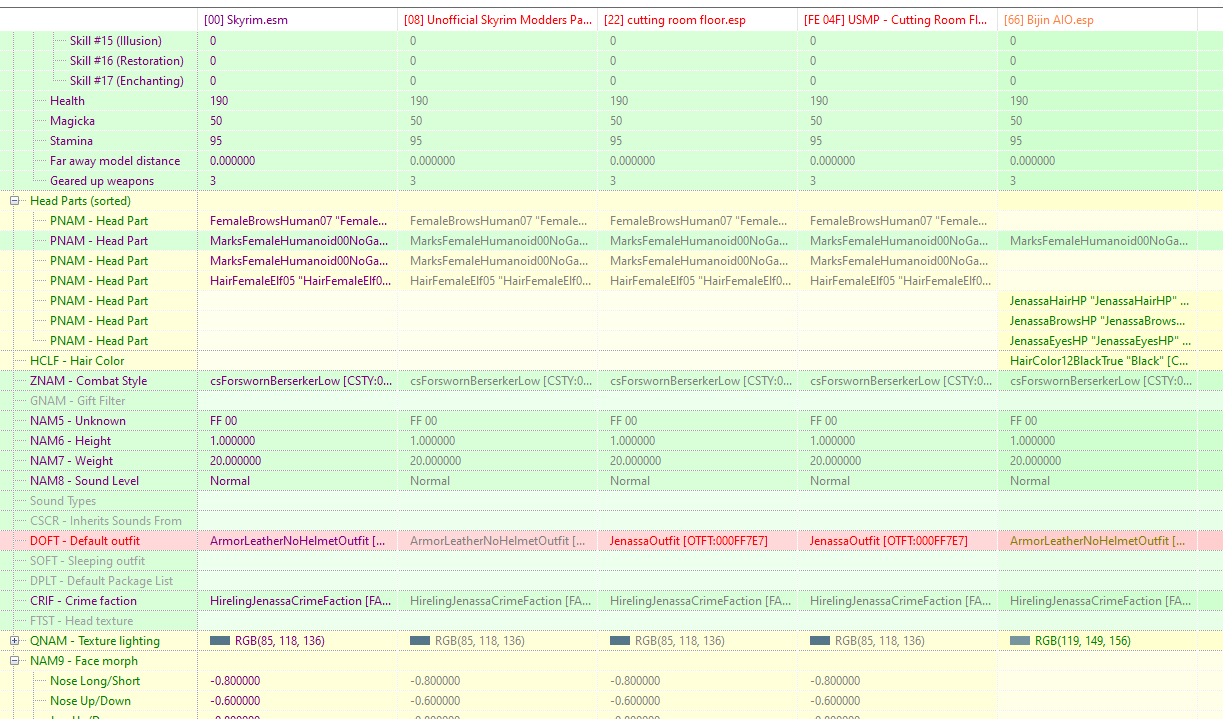The width and height of the screenshot is (1223, 719).
Task: Select the Magicka row label
Action: (x=72, y=121)
